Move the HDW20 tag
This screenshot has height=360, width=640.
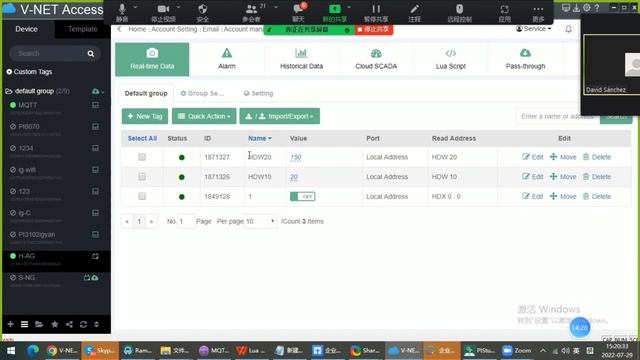pos(563,157)
